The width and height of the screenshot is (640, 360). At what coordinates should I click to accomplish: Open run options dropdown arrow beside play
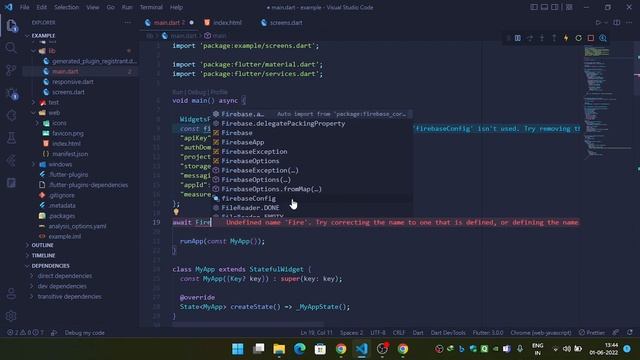[x=606, y=22]
